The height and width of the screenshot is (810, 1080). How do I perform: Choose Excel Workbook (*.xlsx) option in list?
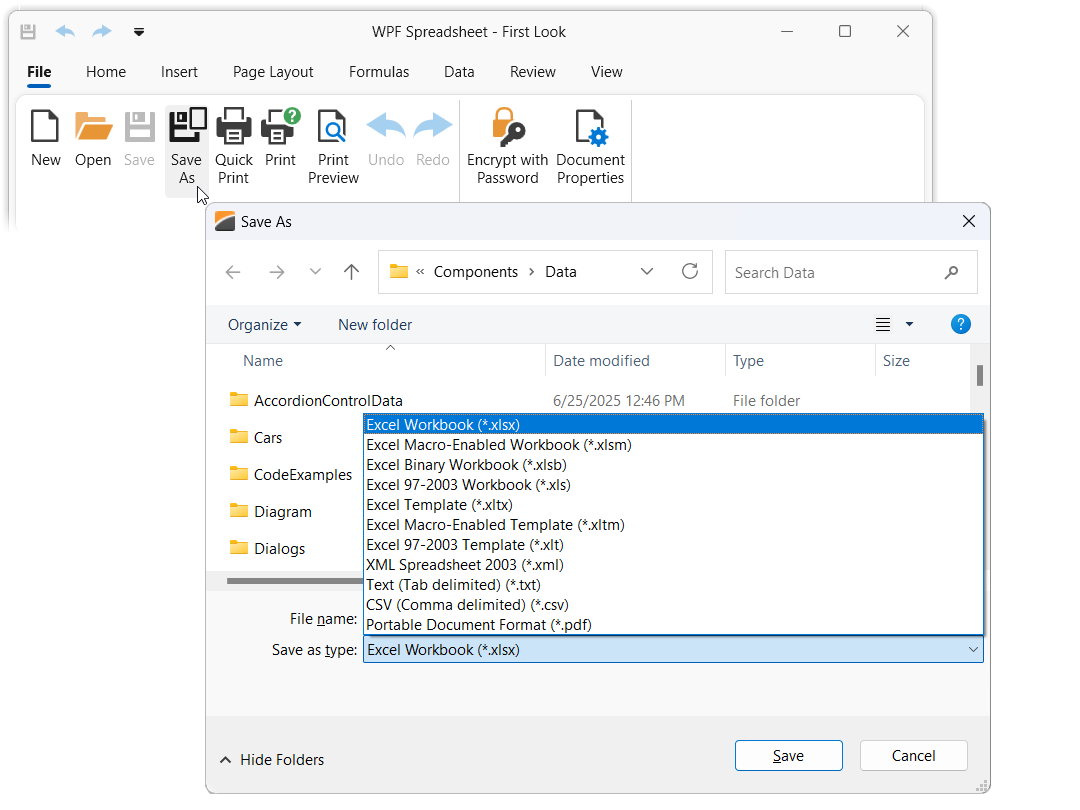pos(673,425)
